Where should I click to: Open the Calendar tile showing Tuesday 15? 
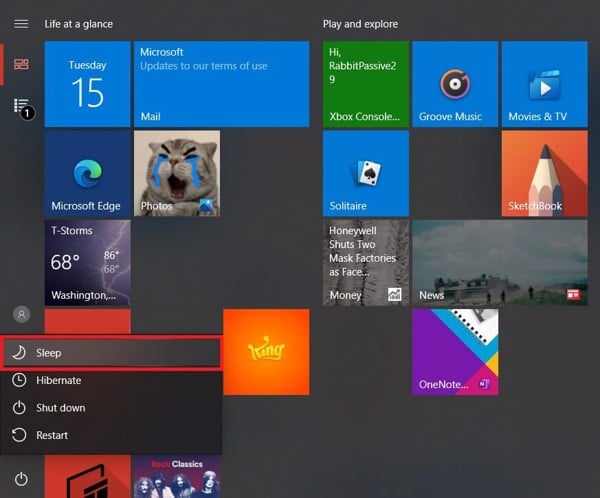[87, 84]
